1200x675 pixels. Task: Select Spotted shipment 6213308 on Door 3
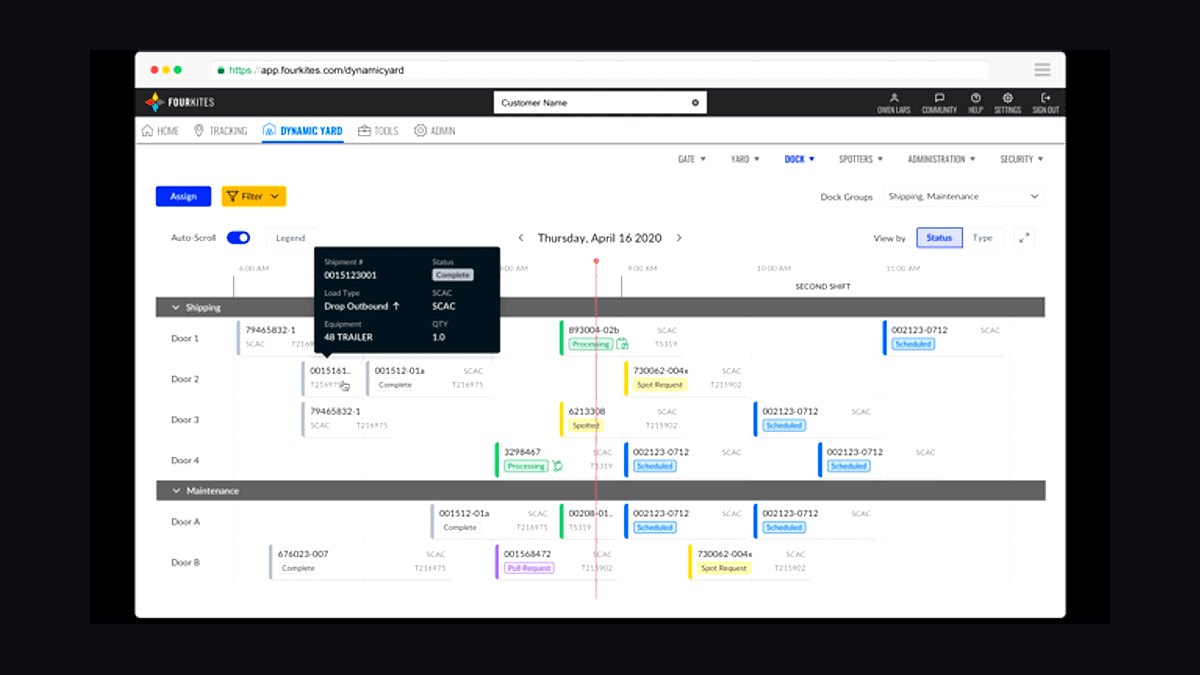(621, 419)
